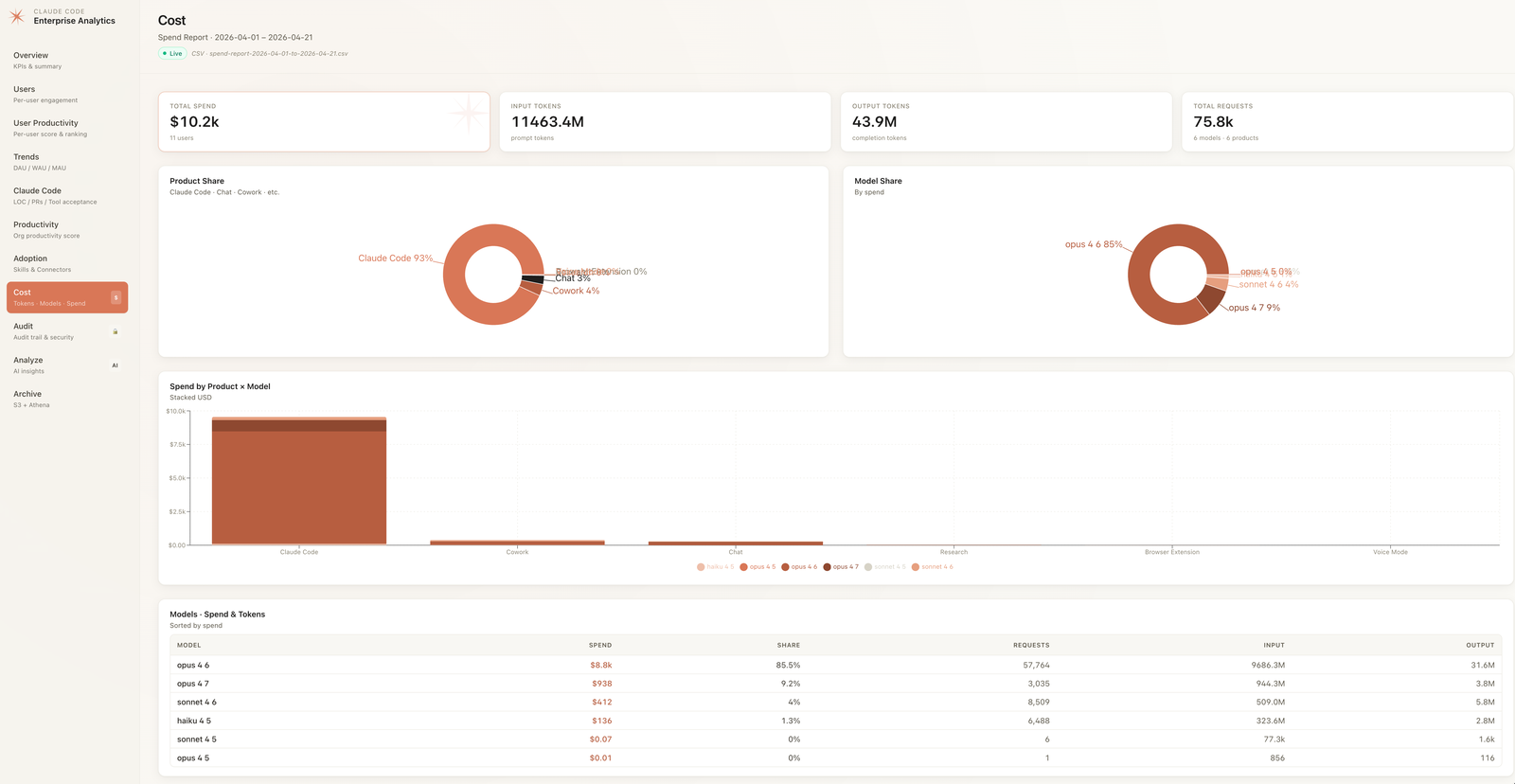Image resolution: width=1515 pixels, height=784 pixels.
Task: Sort table by REQUESTS column header
Action: 1031,645
